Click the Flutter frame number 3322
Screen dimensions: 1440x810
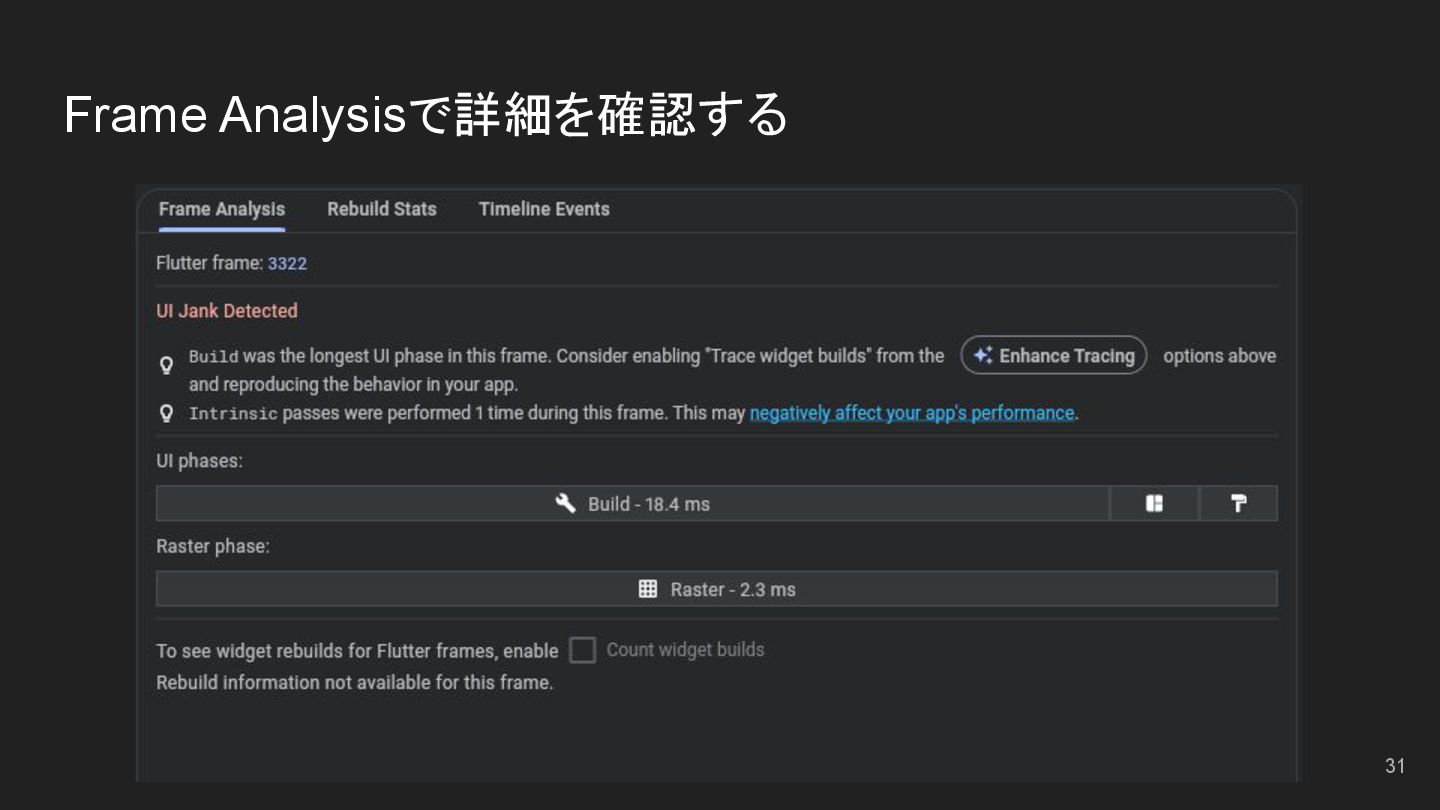[x=287, y=264]
